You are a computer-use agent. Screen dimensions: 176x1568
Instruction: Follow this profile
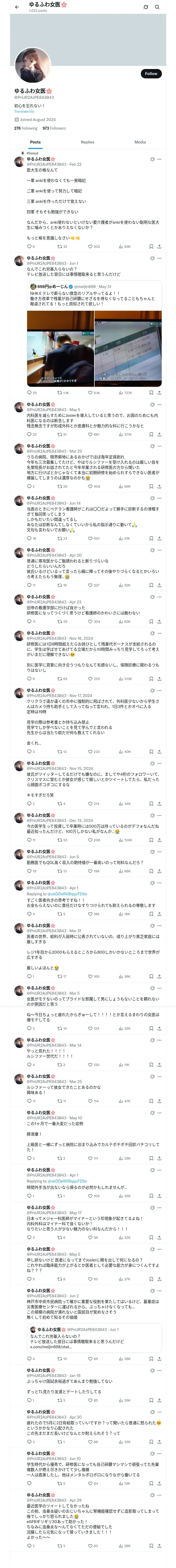click(x=150, y=74)
